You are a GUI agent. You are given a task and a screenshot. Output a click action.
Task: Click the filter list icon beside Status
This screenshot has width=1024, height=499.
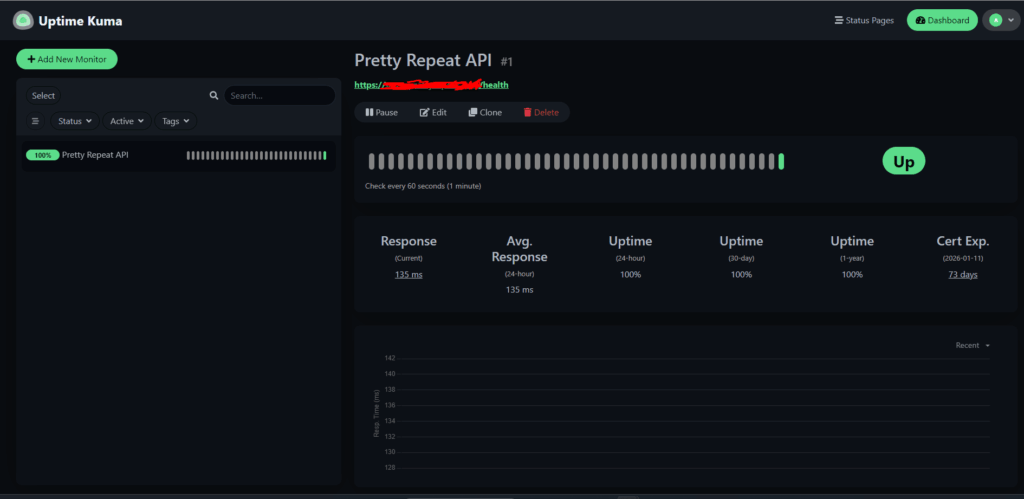pyautogui.click(x=35, y=121)
